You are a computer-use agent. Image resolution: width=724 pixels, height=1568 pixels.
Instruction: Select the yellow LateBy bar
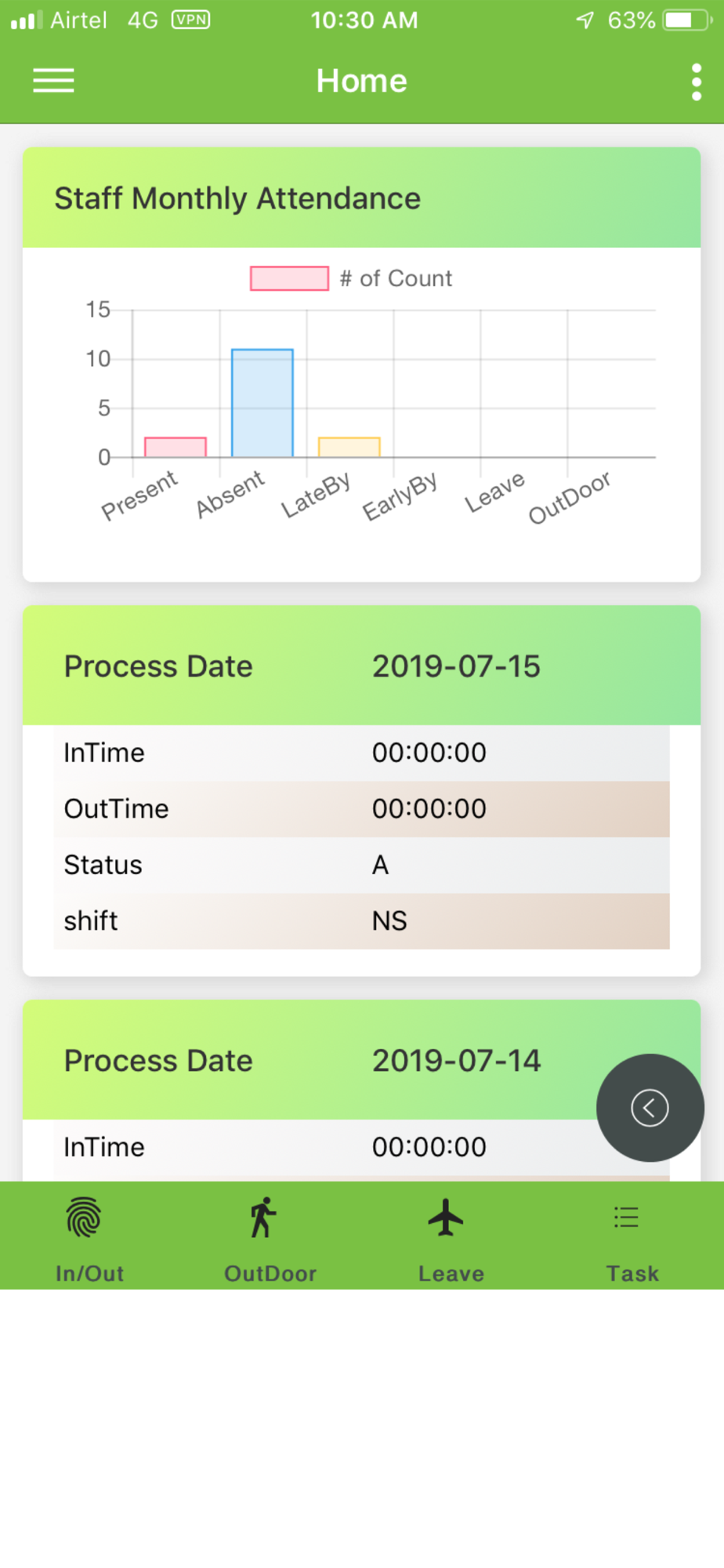pos(349,447)
